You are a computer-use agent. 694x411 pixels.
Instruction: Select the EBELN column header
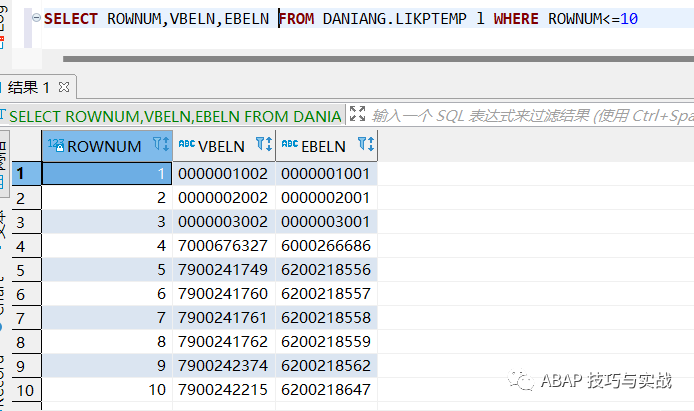[327, 146]
